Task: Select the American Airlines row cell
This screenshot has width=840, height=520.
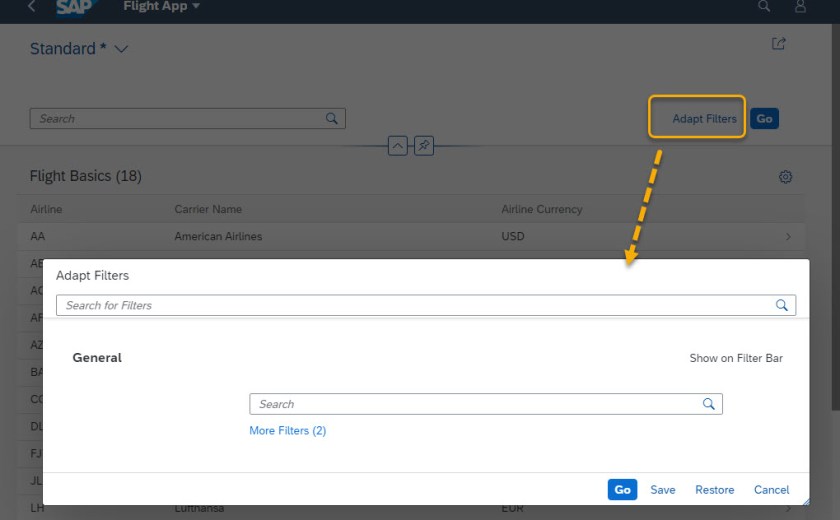Action: pos(218,237)
